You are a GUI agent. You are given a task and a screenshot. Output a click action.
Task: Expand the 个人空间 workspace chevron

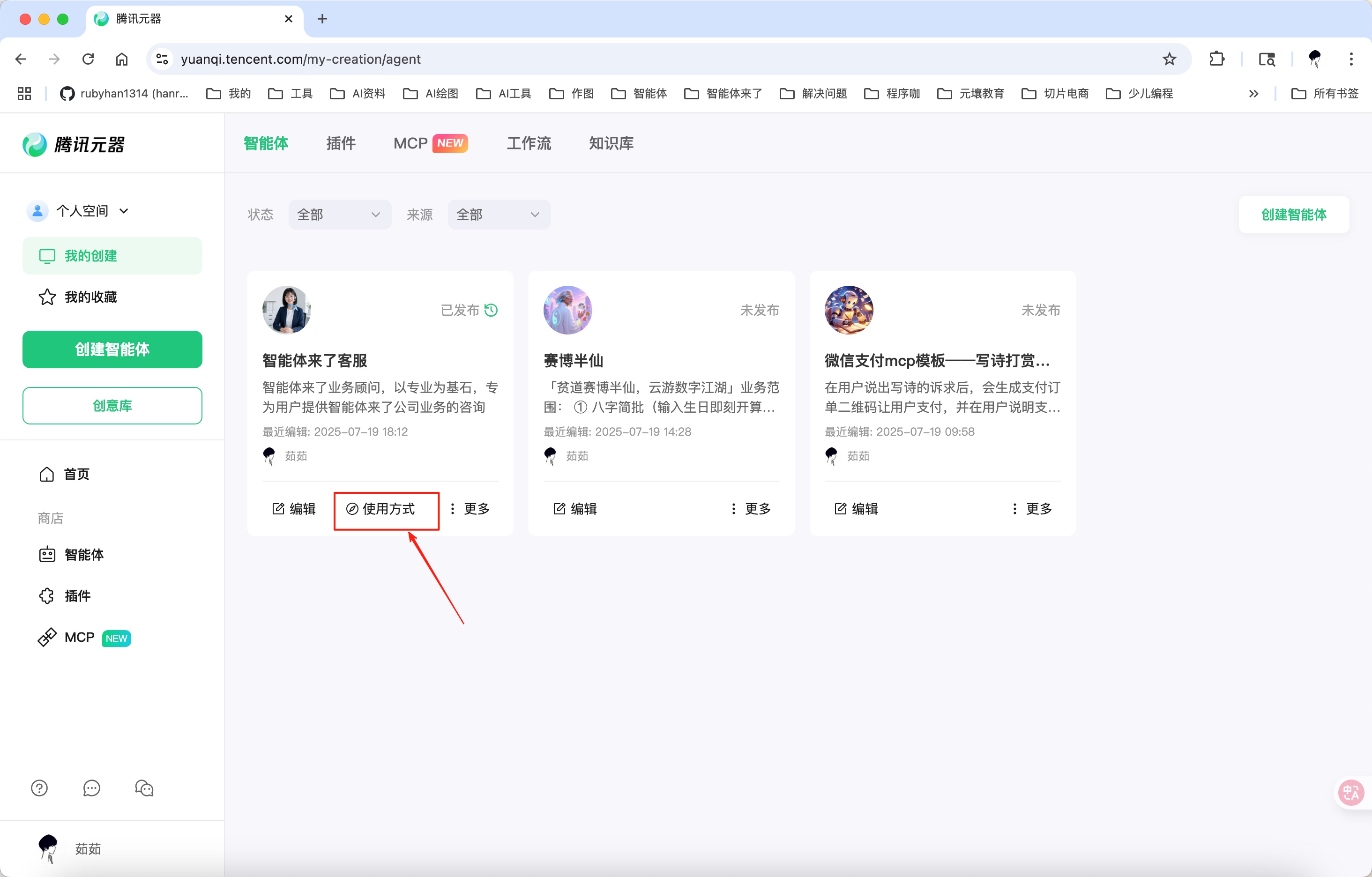[x=125, y=211]
